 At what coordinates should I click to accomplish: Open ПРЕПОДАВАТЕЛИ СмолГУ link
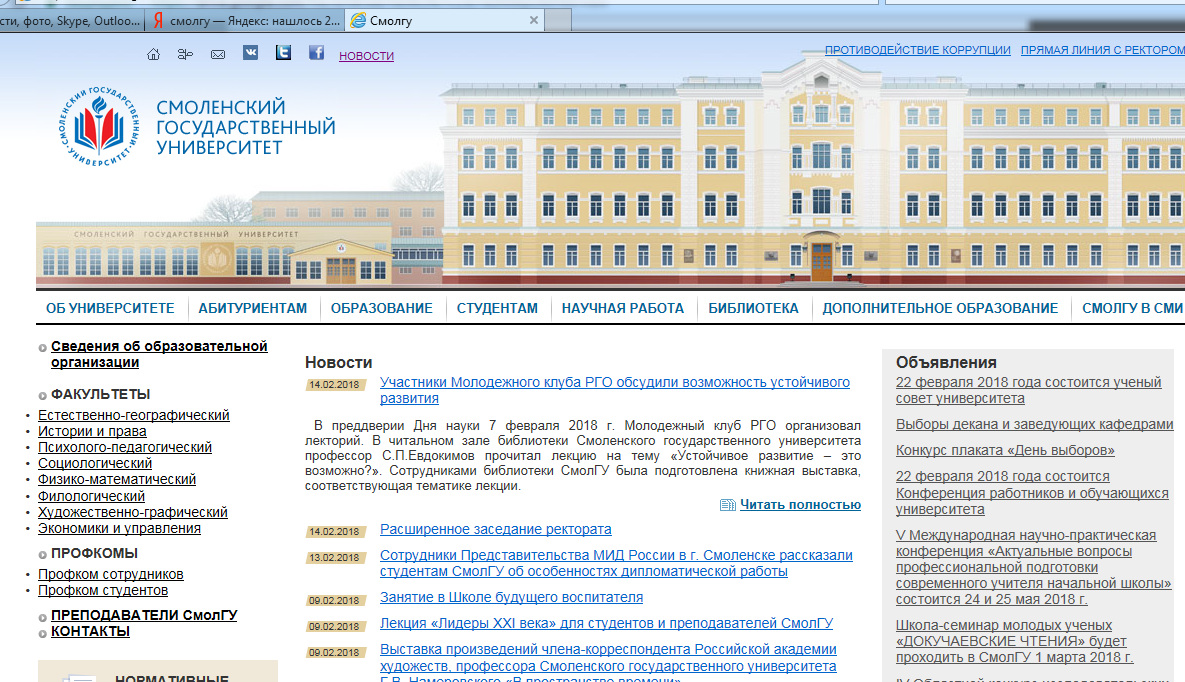click(144, 615)
